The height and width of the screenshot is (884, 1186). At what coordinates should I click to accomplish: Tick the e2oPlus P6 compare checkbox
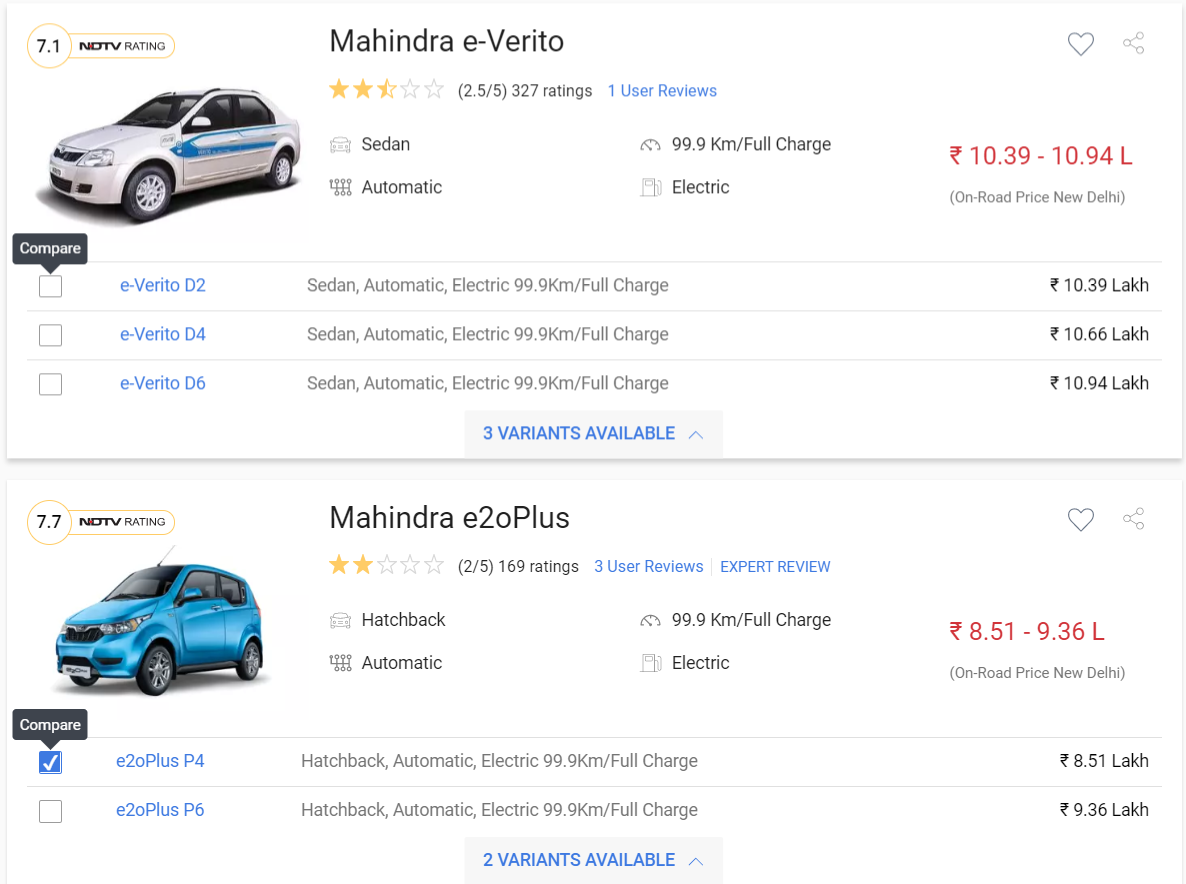coord(51,811)
